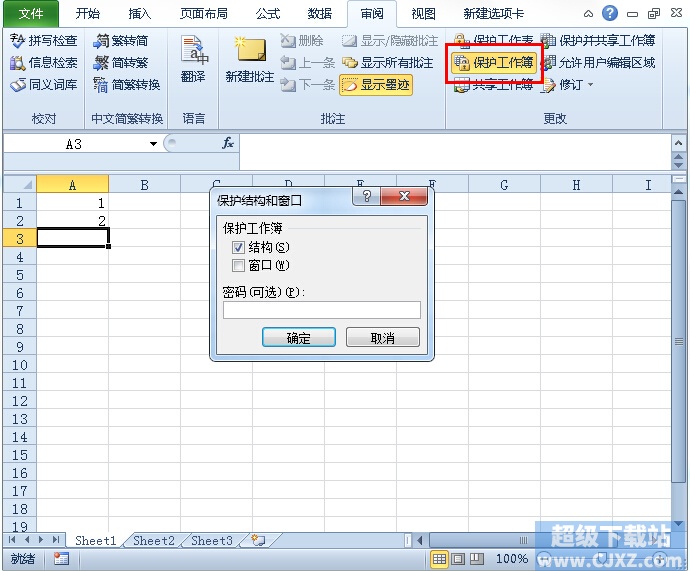Convert with 繁转简 button
The height and width of the screenshot is (571, 690).
pyautogui.click(x=121, y=40)
